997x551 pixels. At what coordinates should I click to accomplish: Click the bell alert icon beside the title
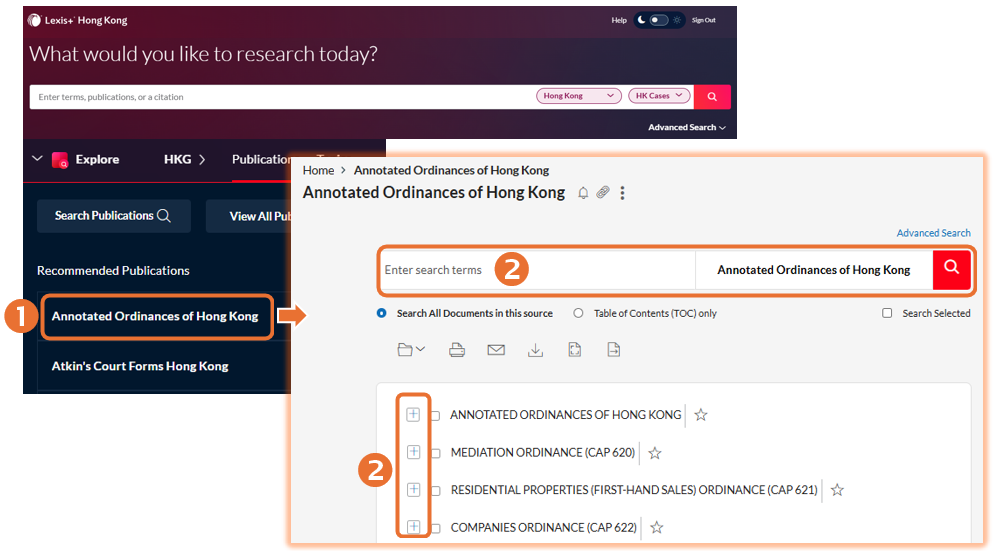coord(583,193)
